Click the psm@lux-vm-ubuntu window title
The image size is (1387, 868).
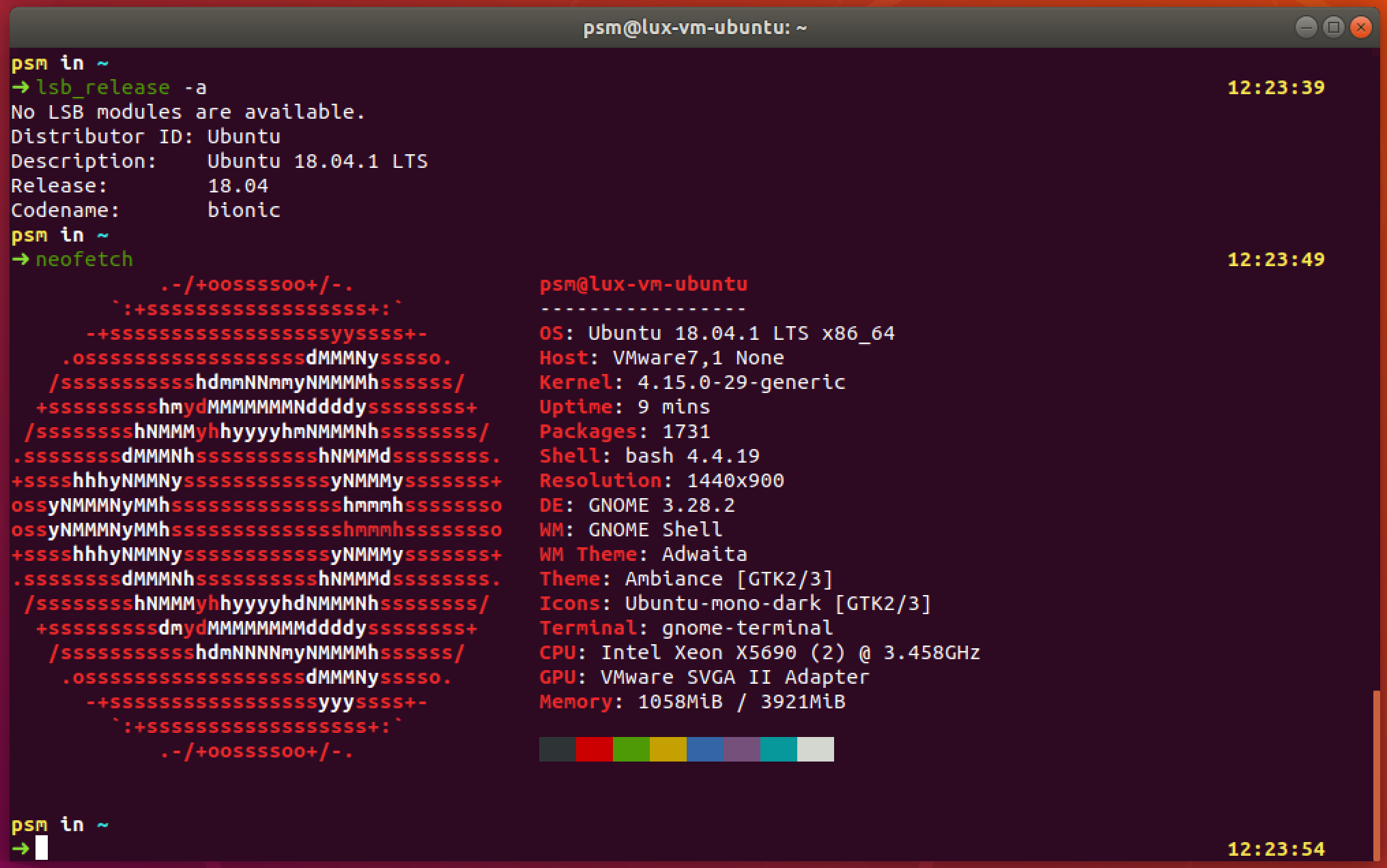coord(695,27)
